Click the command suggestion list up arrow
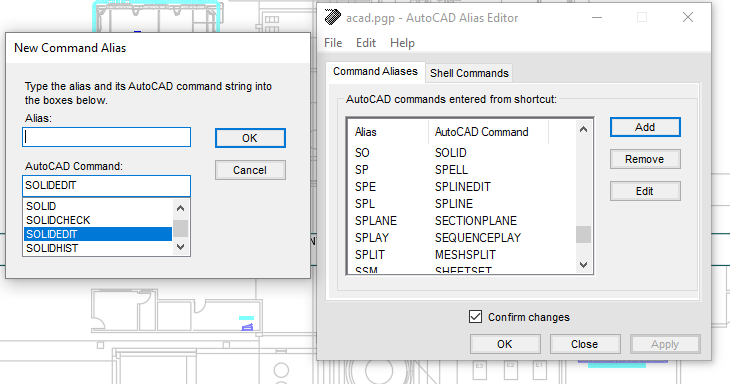 click(x=181, y=208)
